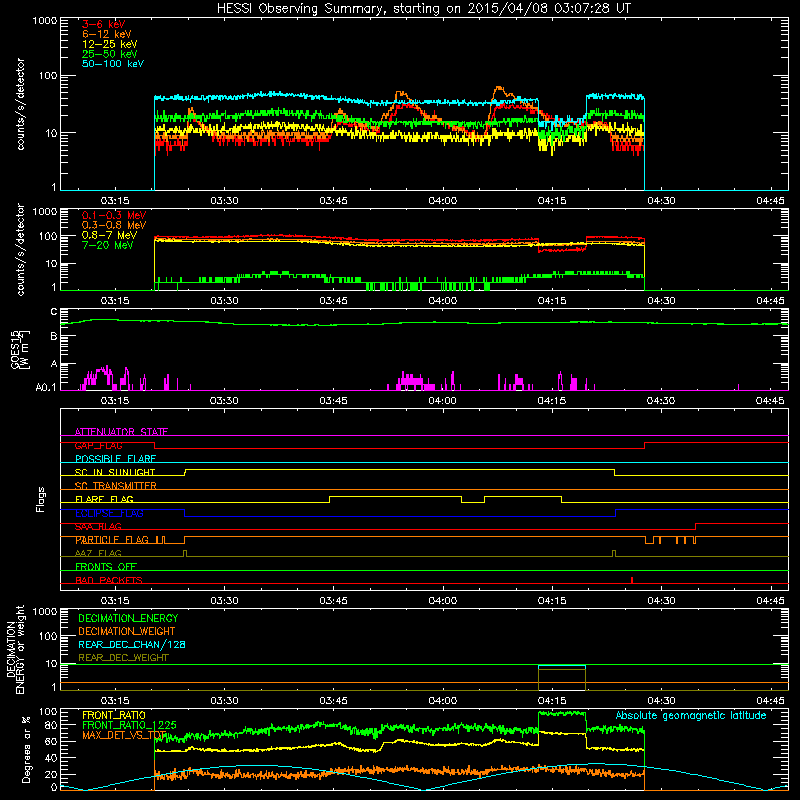Click the 0.3-0.8 MeV legend entry
The width and height of the screenshot is (800, 800).
(114, 225)
